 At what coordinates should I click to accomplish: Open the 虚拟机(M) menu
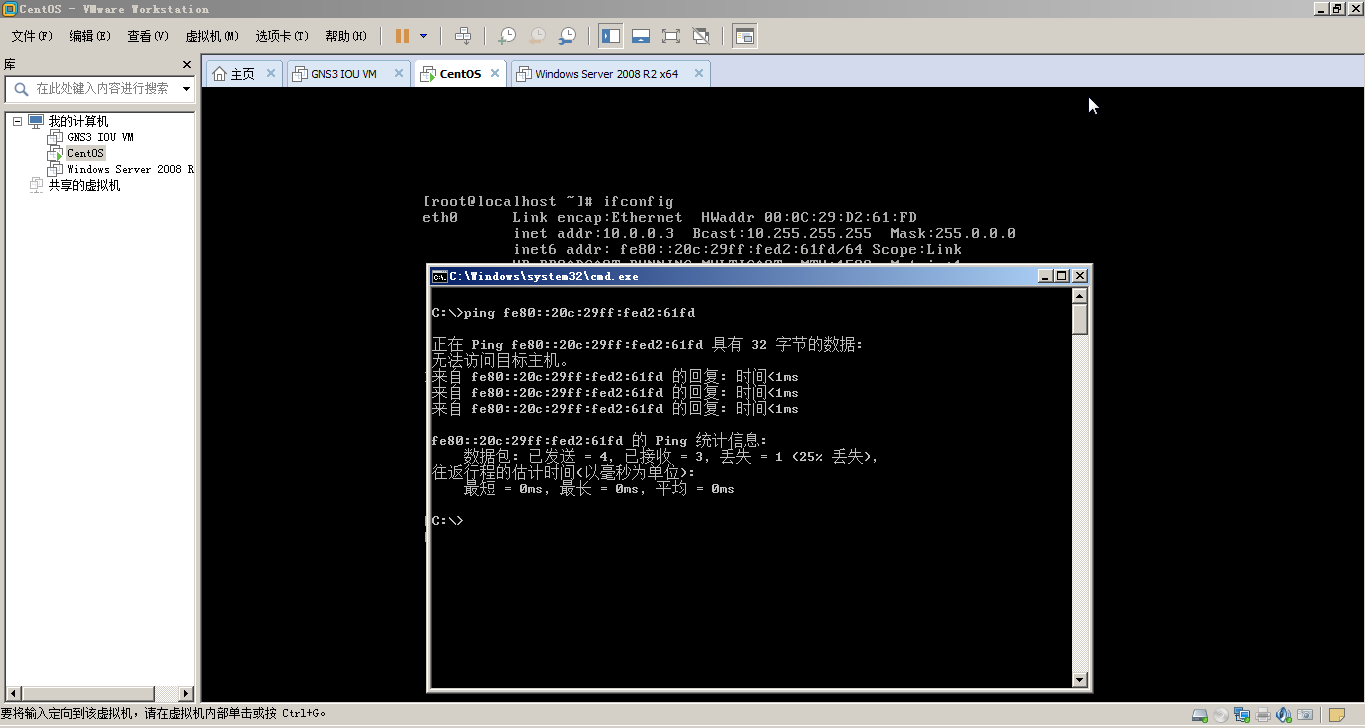pos(211,36)
